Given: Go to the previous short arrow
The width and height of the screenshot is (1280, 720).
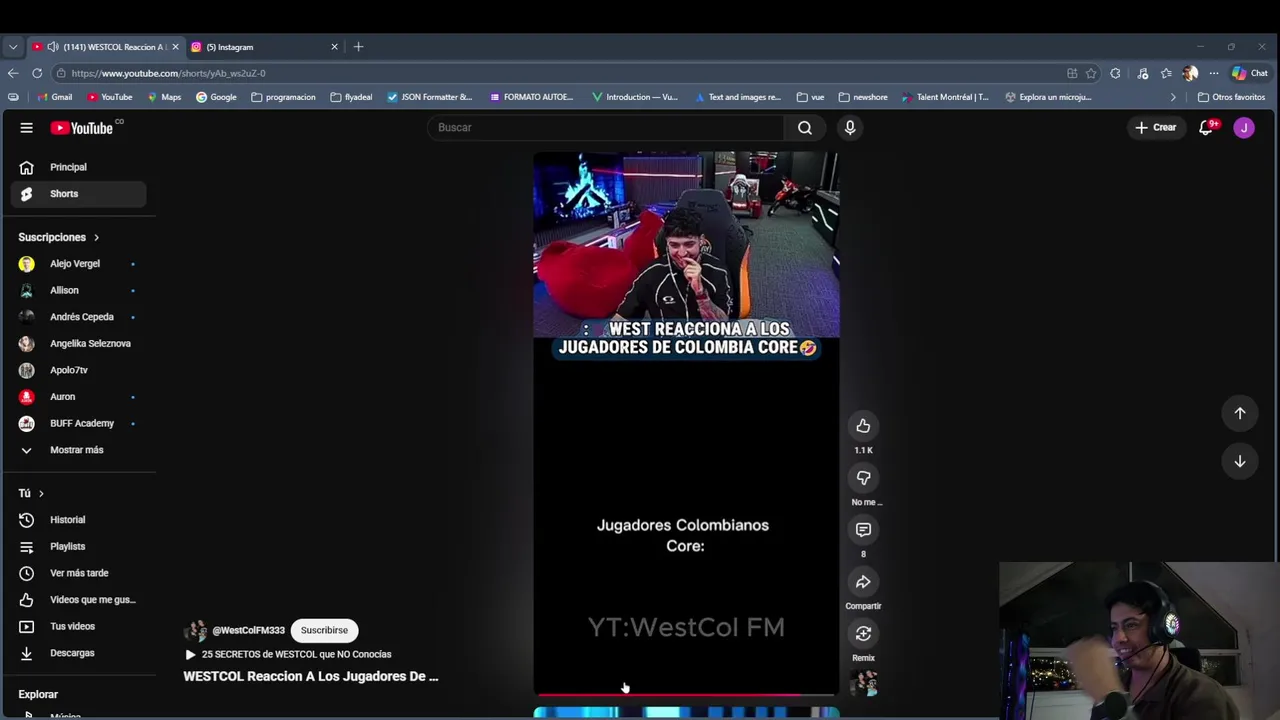Looking at the screenshot, I should click(x=1240, y=413).
